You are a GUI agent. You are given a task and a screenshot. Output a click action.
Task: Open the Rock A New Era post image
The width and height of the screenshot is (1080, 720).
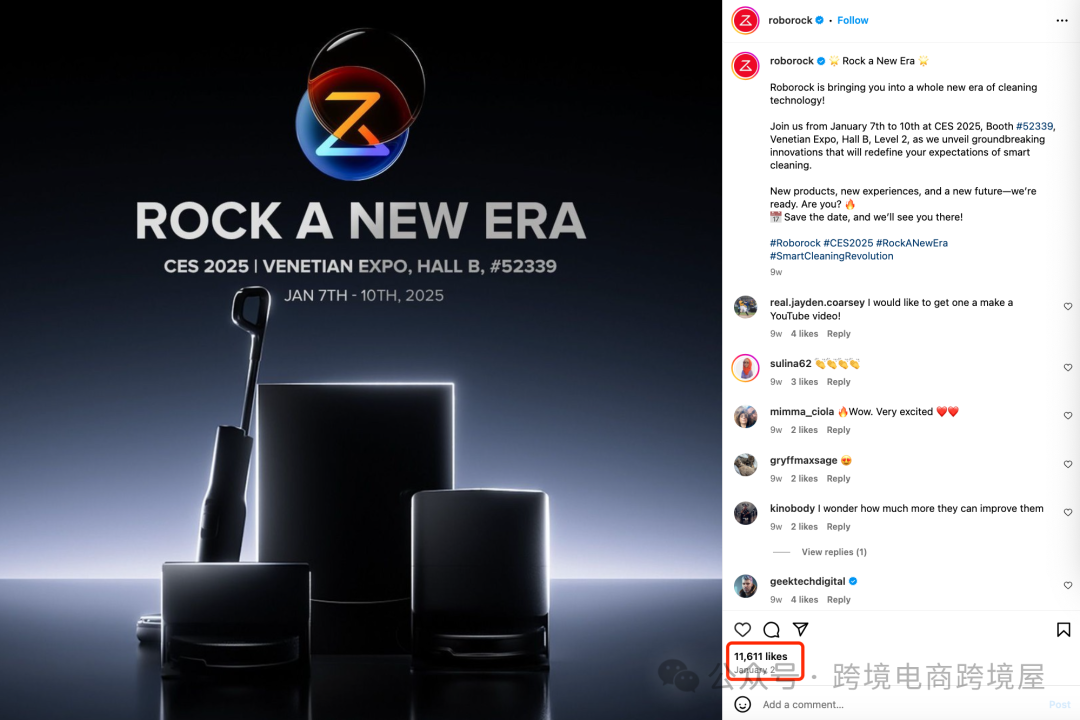click(x=361, y=360)
